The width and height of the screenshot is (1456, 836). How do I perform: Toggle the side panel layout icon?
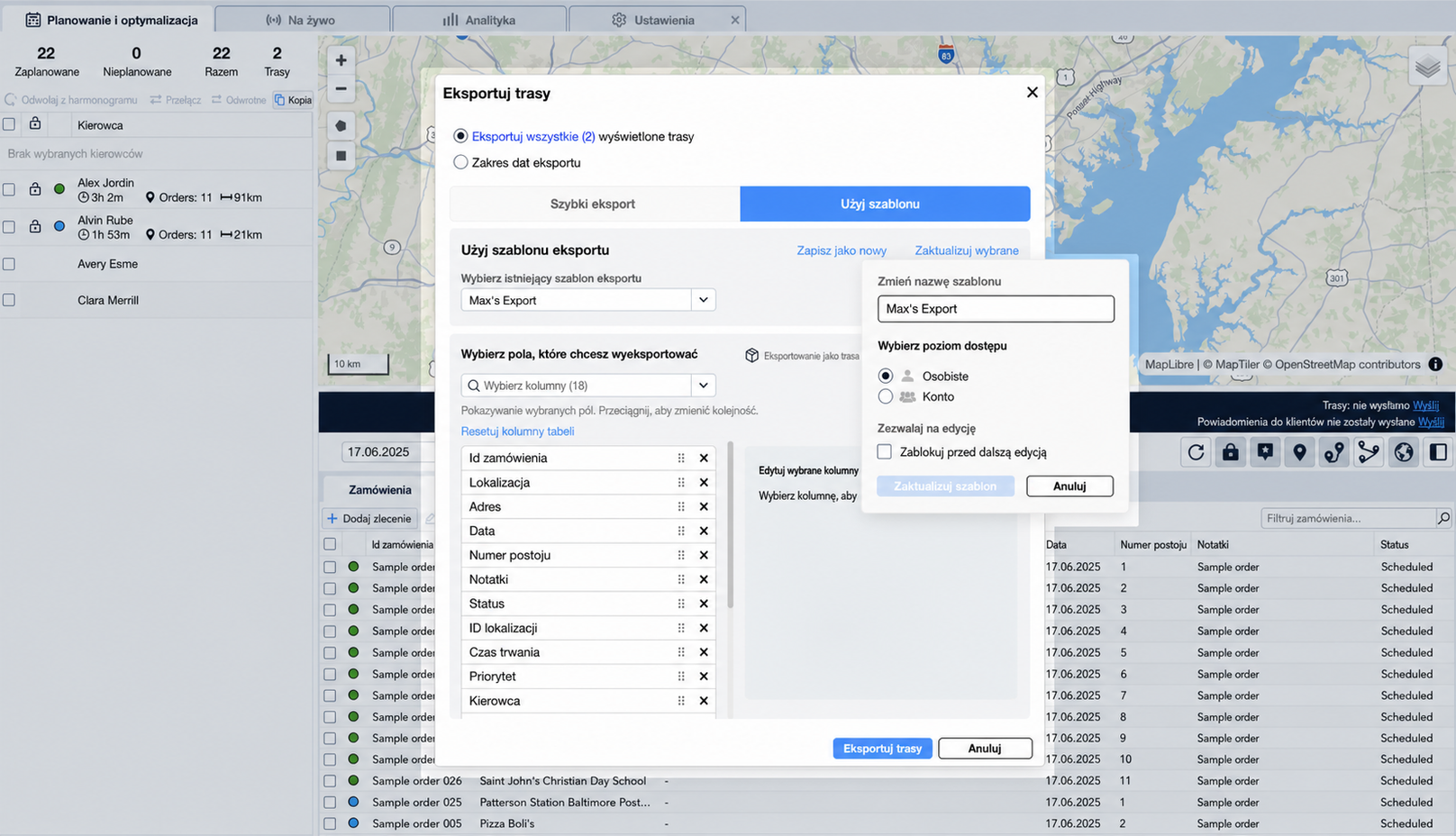(x=1438, y=452)
